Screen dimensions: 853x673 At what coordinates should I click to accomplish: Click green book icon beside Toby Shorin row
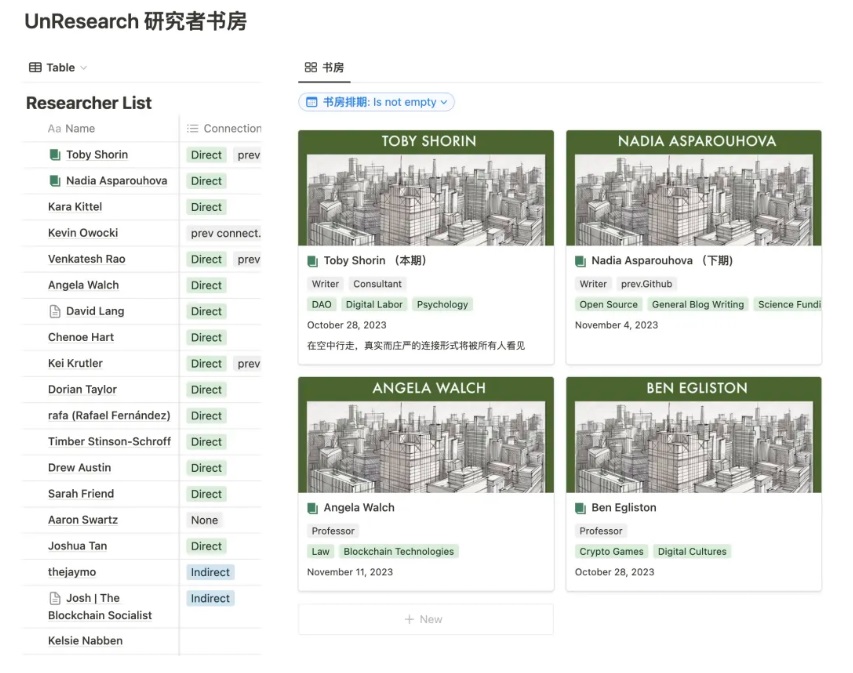coord(55,155)
